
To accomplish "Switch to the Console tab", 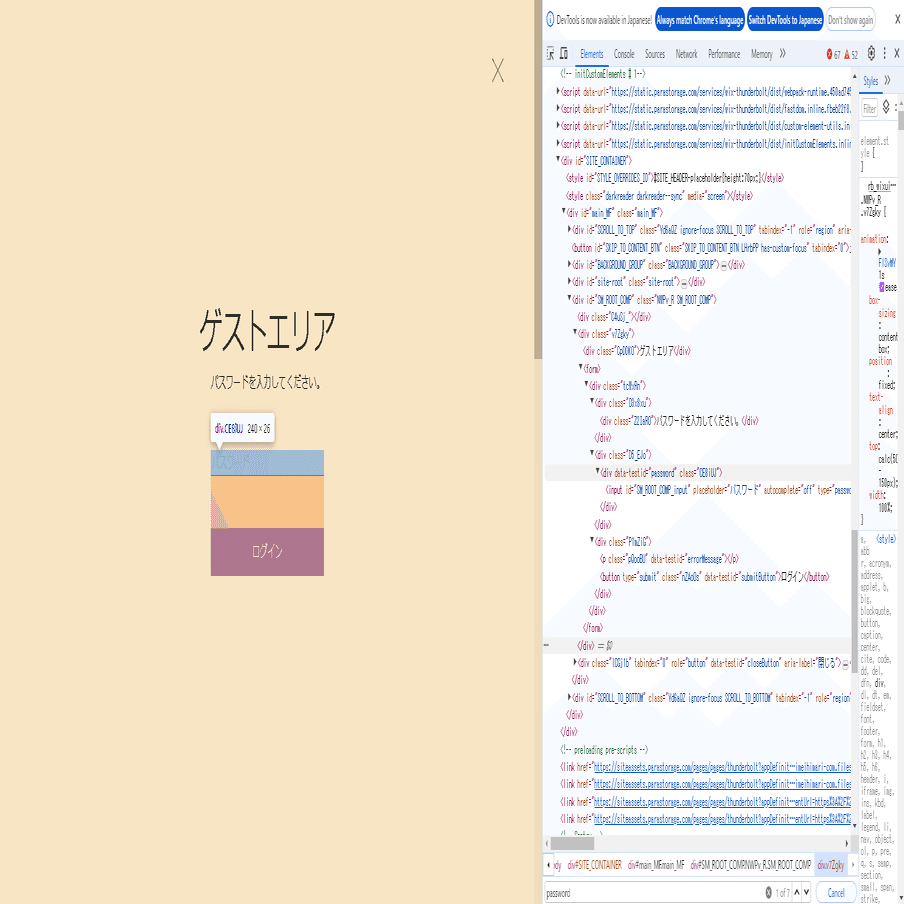I will (624, 54).
